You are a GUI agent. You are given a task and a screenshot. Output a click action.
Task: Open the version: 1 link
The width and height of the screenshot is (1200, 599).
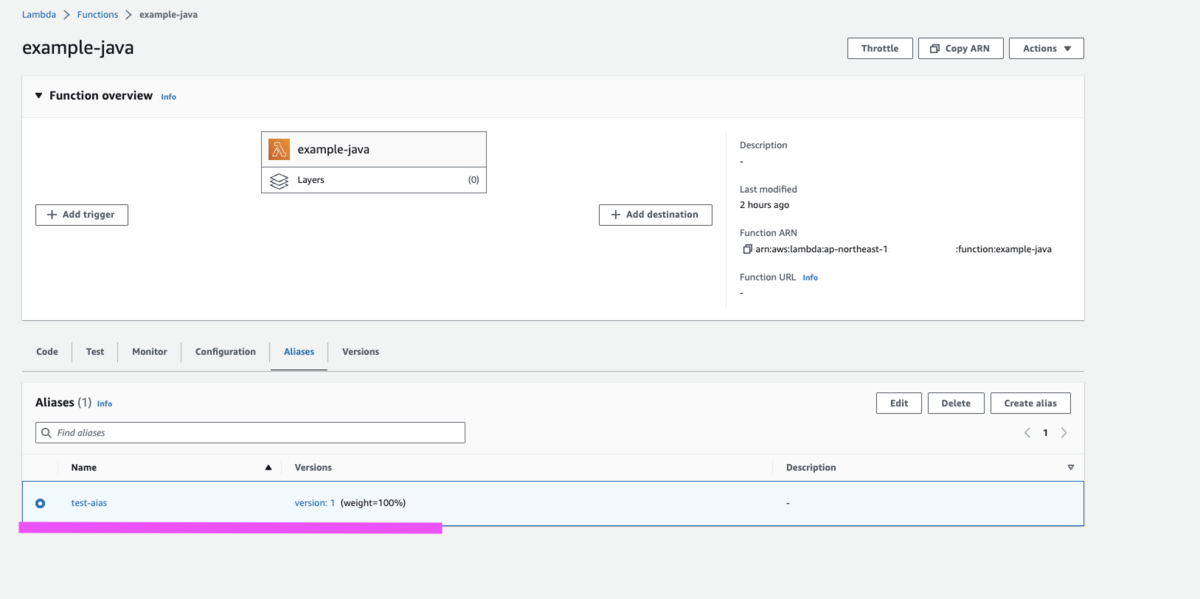pyautogui.click(x=315, y=503)
